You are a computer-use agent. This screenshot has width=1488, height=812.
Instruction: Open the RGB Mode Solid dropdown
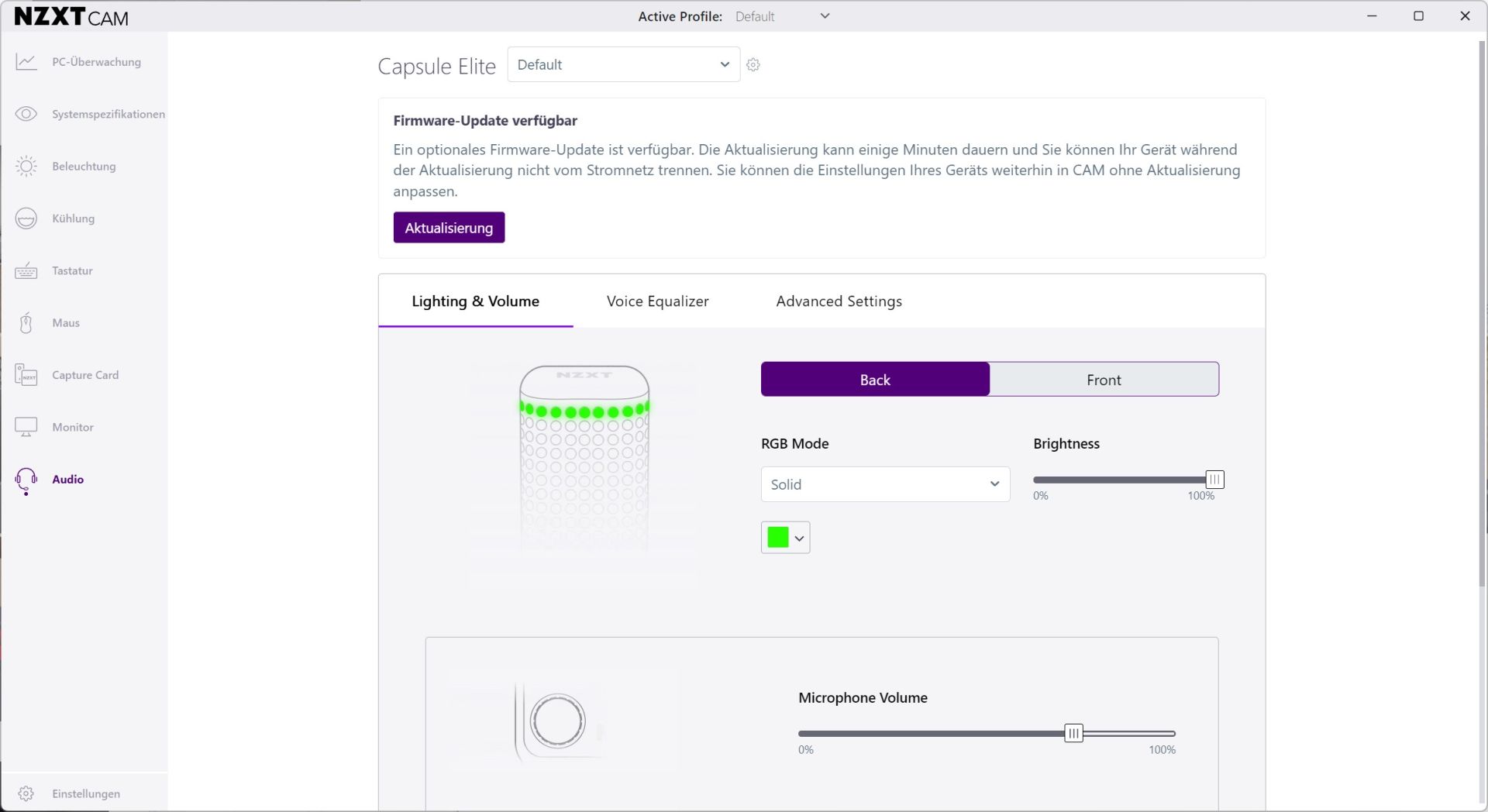tap(885, 484)
